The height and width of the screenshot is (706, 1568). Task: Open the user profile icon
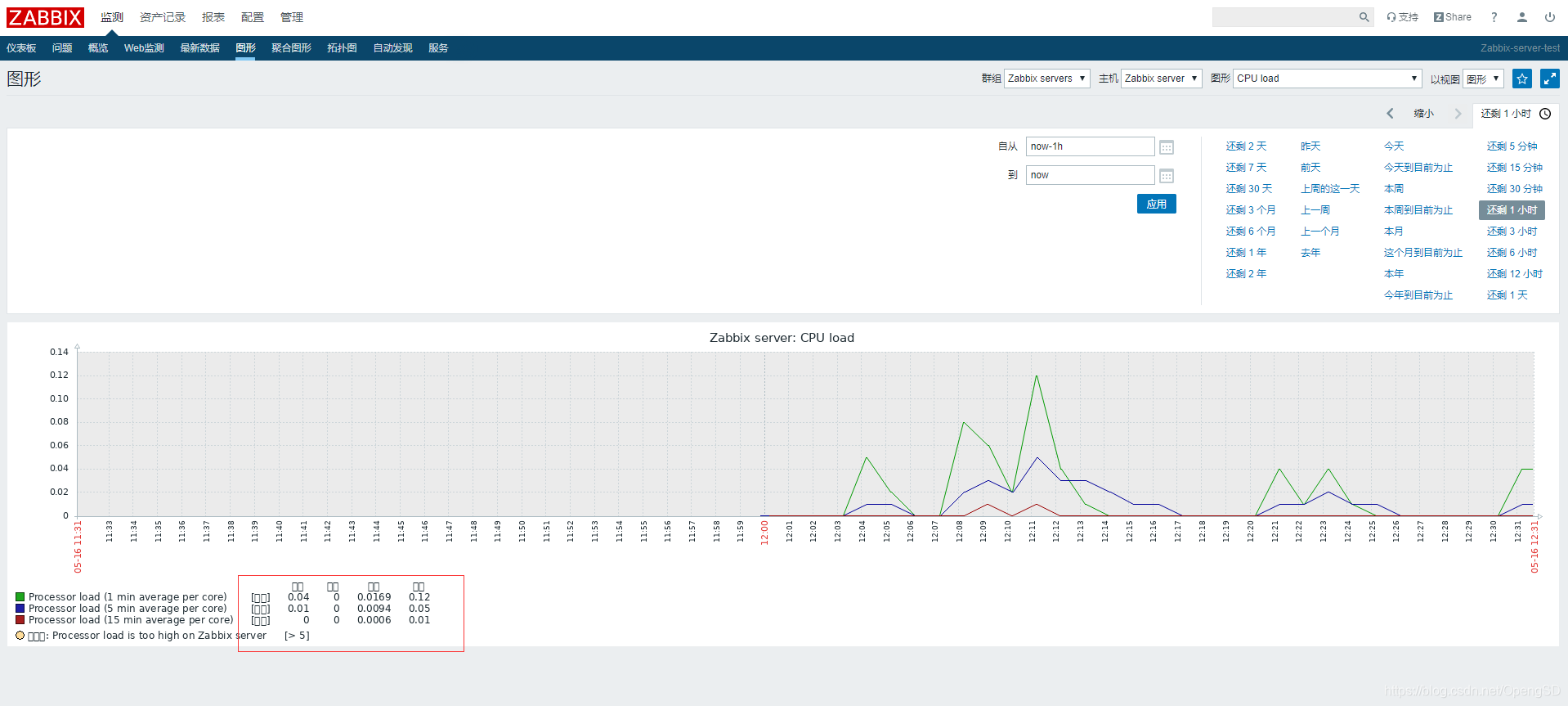1522,17
